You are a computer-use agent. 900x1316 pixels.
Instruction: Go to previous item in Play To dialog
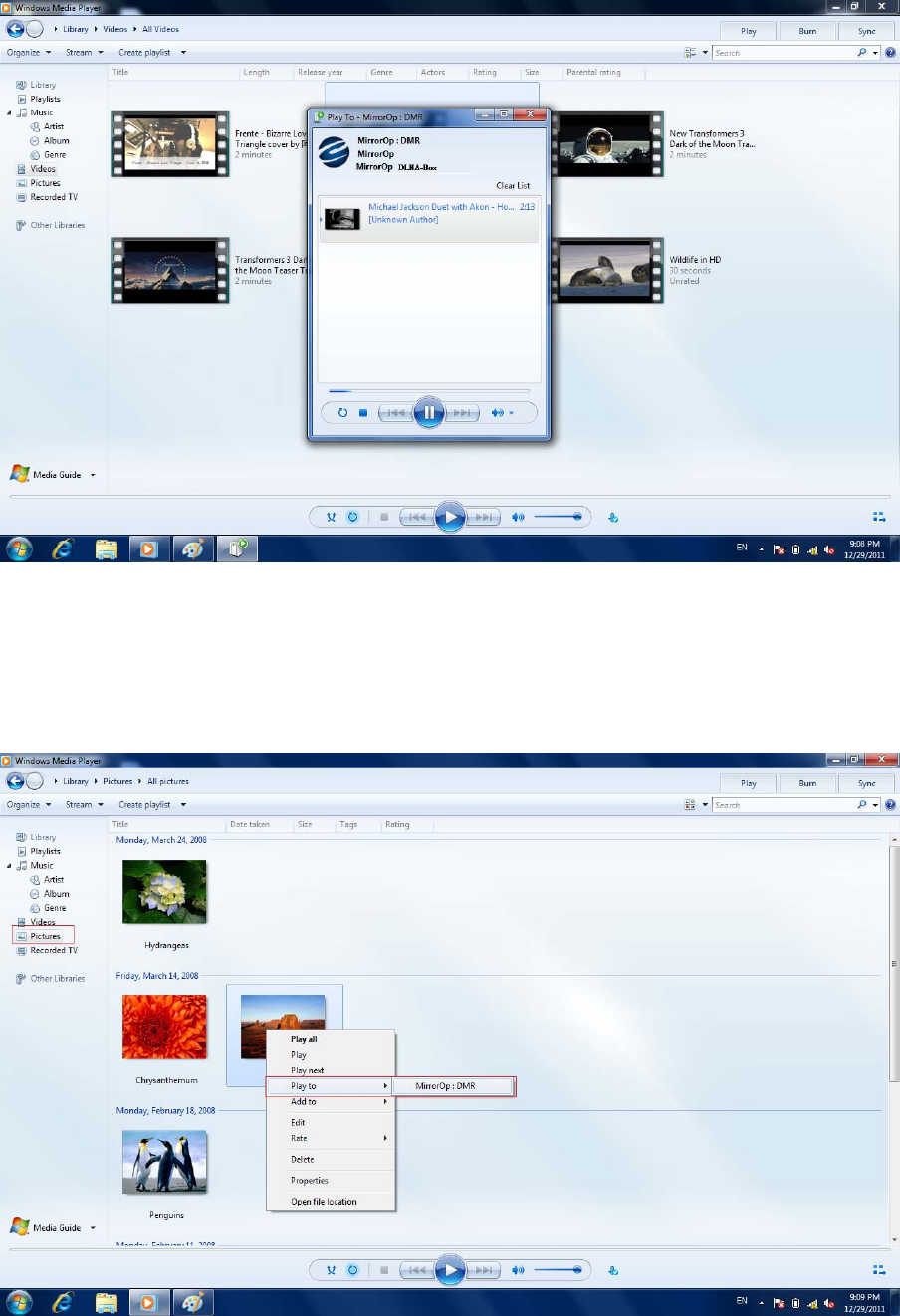[x=396, y=413]
